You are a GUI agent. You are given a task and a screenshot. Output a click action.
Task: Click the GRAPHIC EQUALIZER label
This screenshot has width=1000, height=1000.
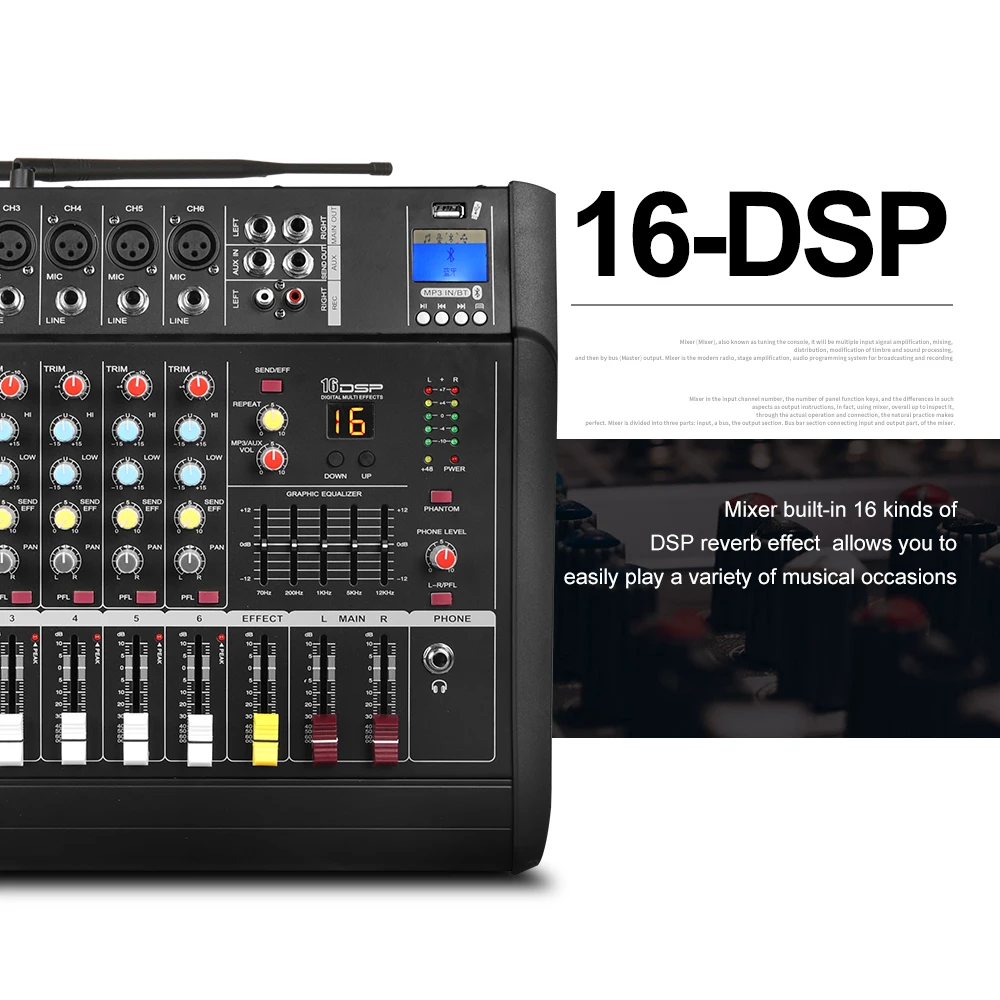[323, 494]
